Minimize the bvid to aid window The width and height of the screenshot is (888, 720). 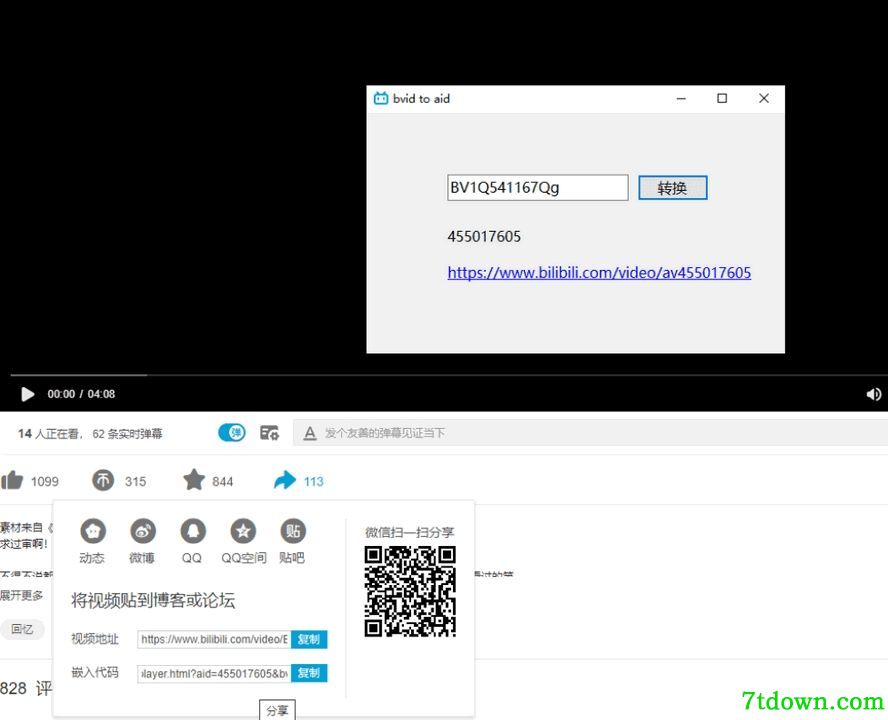pyautogui.click(x=681, y=99)
